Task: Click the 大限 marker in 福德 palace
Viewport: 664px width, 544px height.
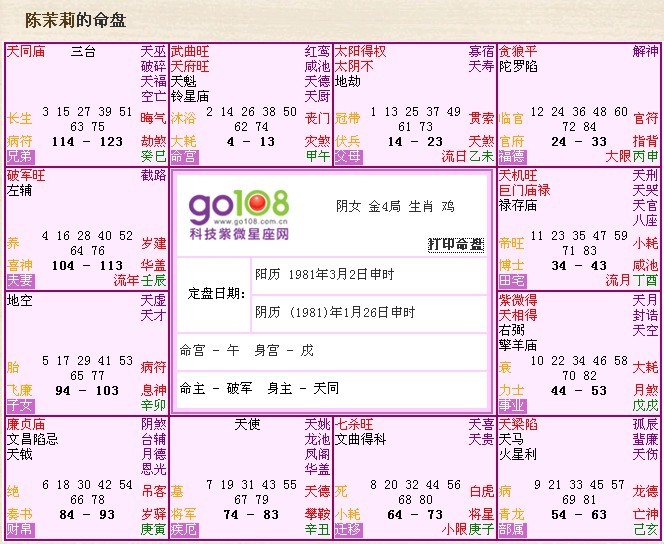Action: tap(618, 157)
